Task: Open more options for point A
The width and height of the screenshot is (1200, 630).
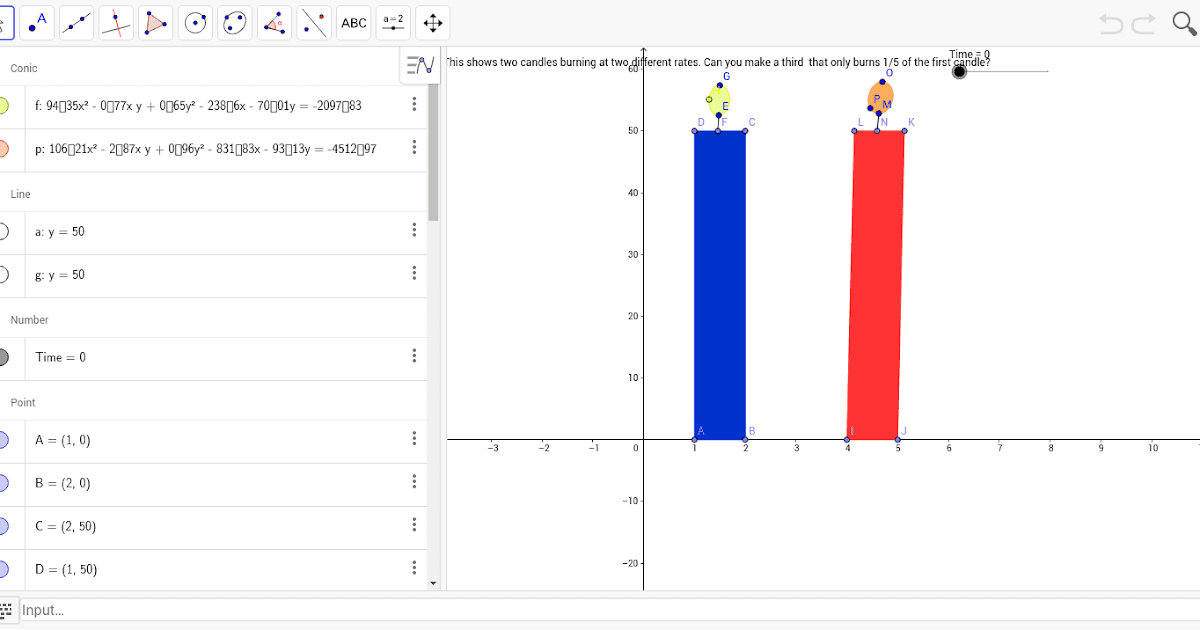Action: pyautogui.click(x=414, y=439)
